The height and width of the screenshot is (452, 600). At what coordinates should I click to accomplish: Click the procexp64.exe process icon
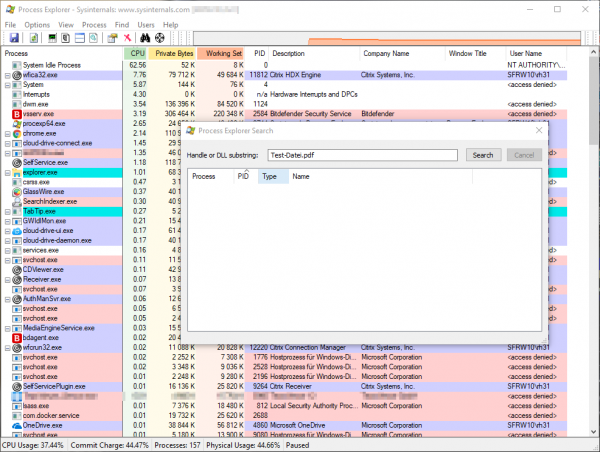(16, 124)
